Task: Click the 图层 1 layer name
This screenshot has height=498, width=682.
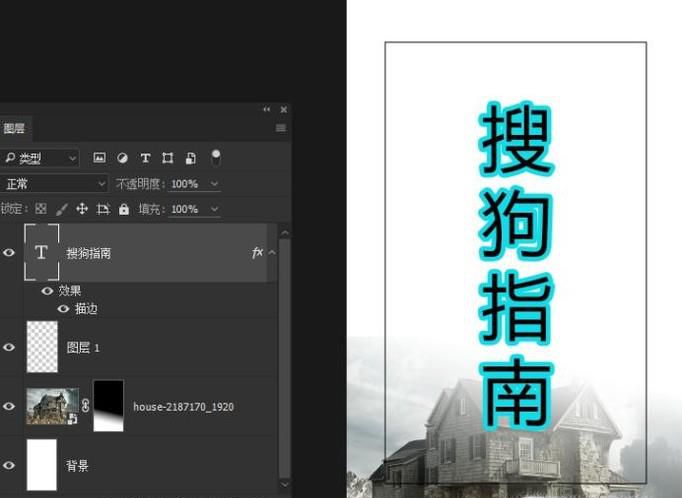Action: (83, 348)
